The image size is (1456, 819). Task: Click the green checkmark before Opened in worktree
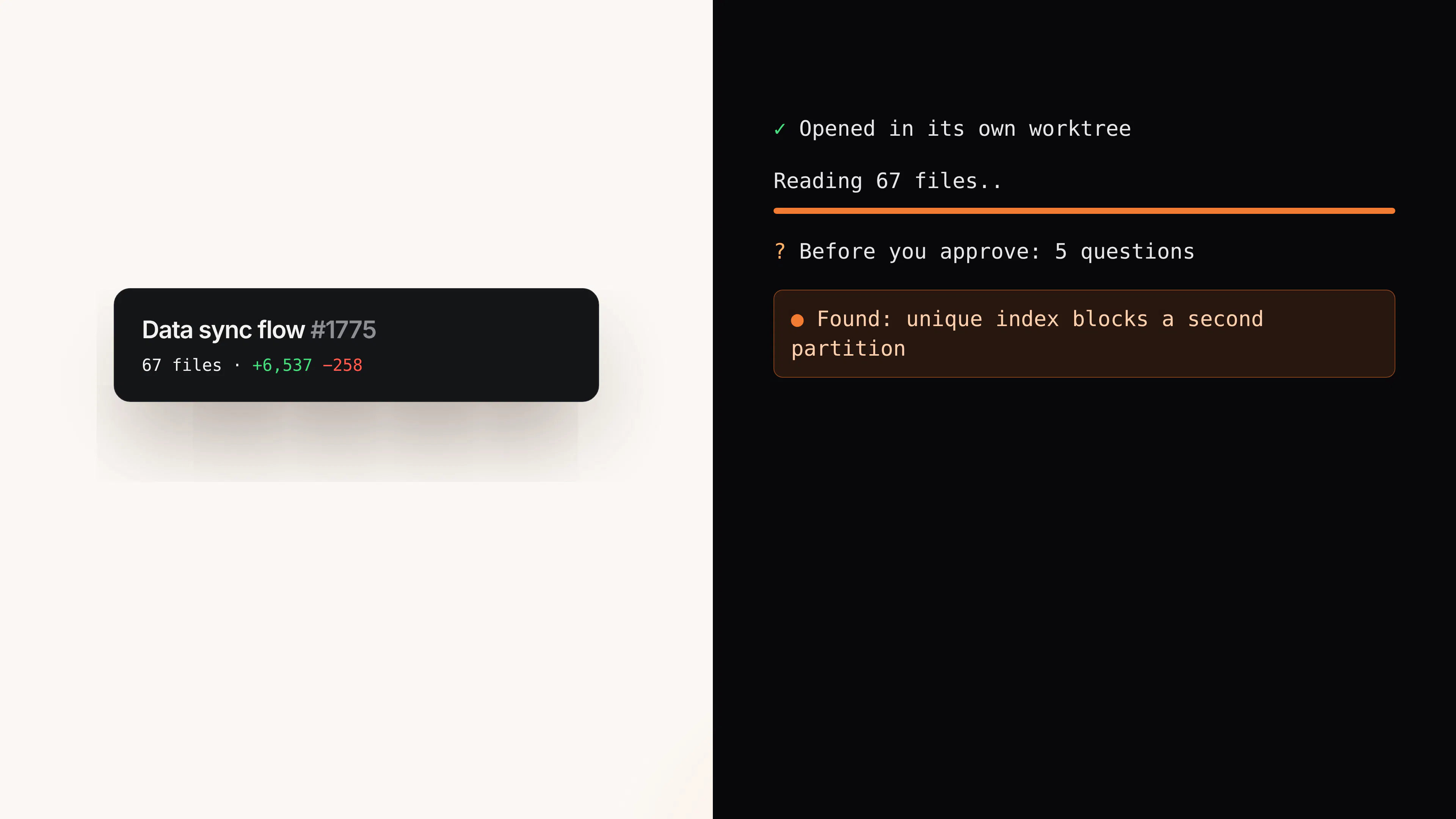pos(780,129)
